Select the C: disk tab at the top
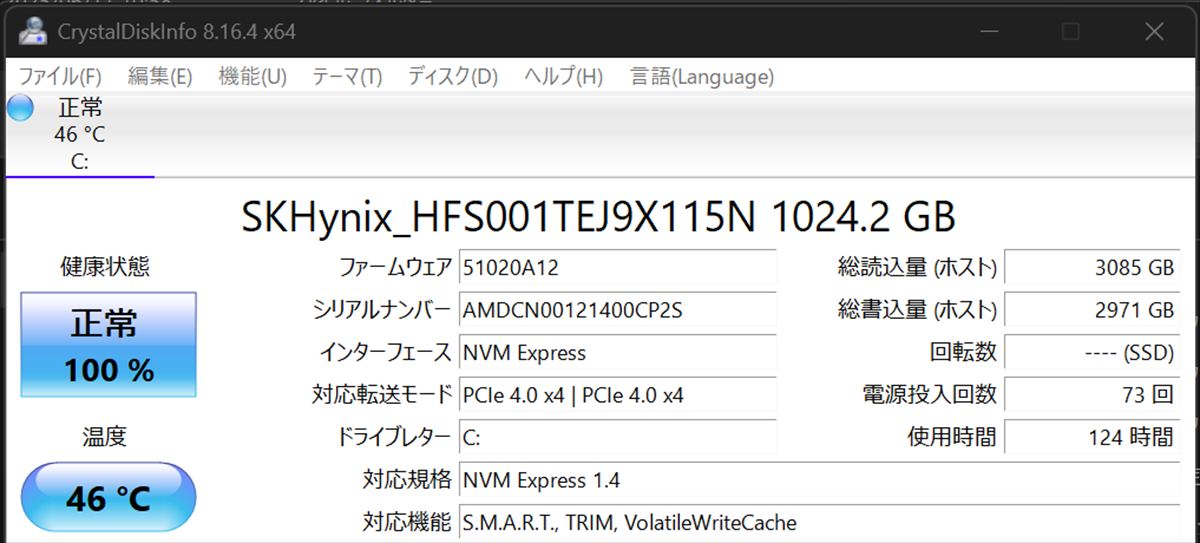Image resolution: width=1200 pixels, height=543 pixels. click(80, 134)
